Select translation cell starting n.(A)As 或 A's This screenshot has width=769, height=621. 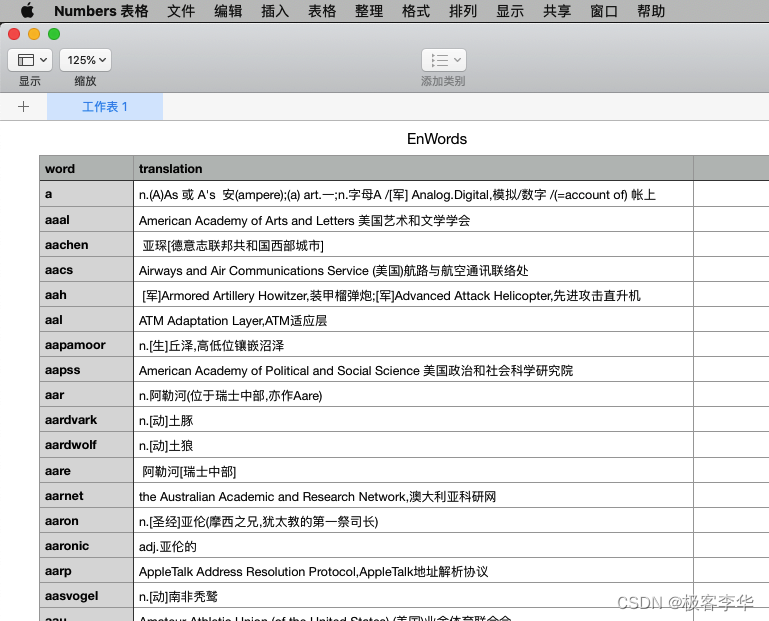(413, 194)
